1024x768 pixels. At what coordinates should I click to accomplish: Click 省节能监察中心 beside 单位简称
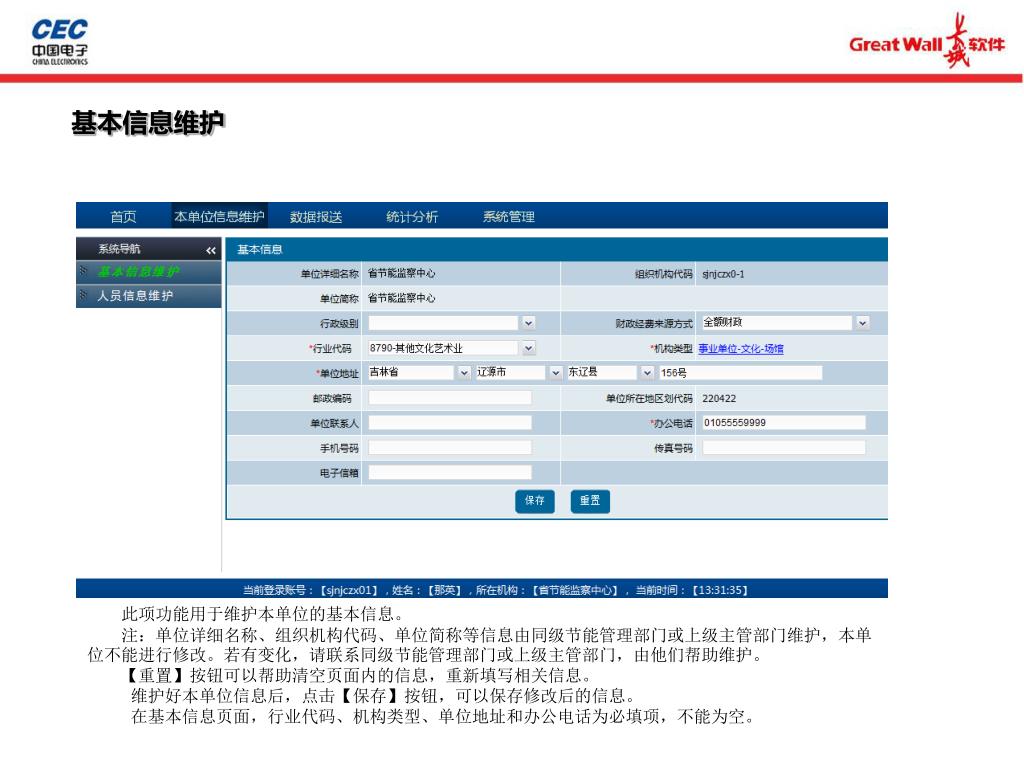tap(402, 298)
